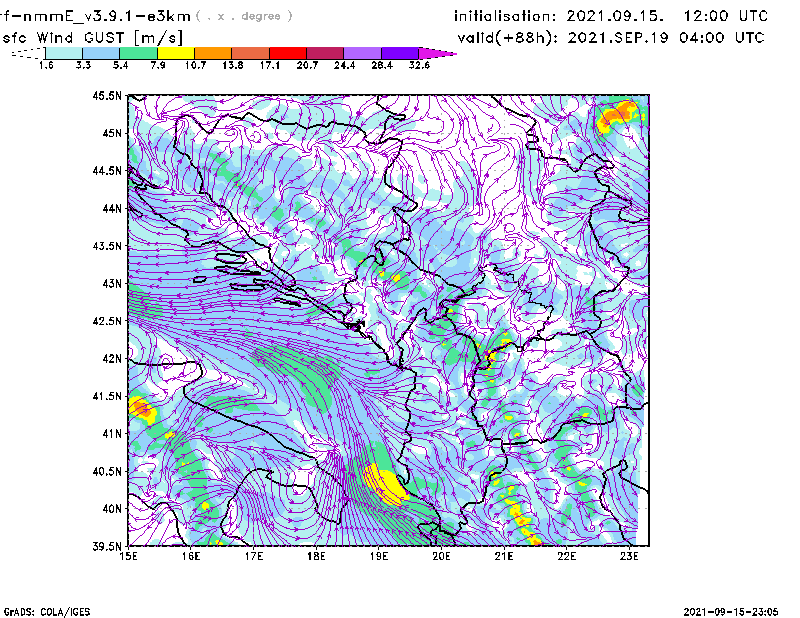The image size is (800, 618).
Task: Click the dashed white start of the legend
Action: (29, 53)
